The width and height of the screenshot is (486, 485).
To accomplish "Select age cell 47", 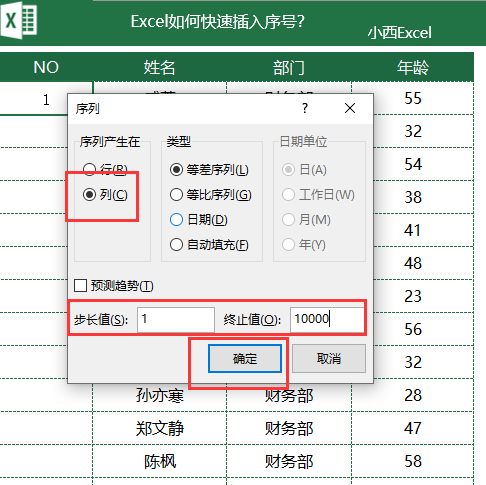I will tap(413, 428).
